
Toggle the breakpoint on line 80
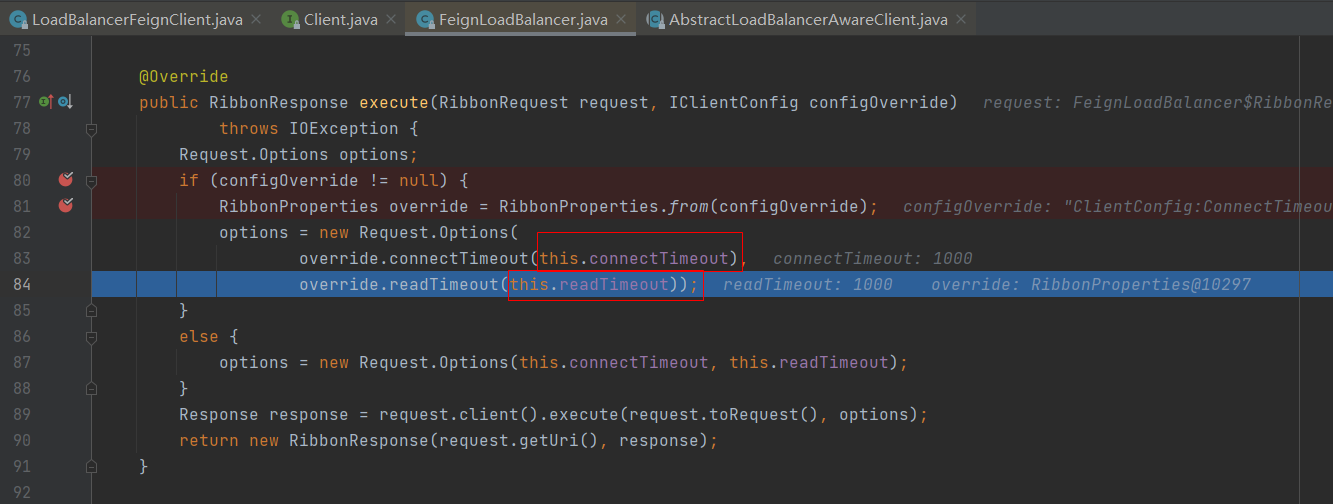coord(66,180)
